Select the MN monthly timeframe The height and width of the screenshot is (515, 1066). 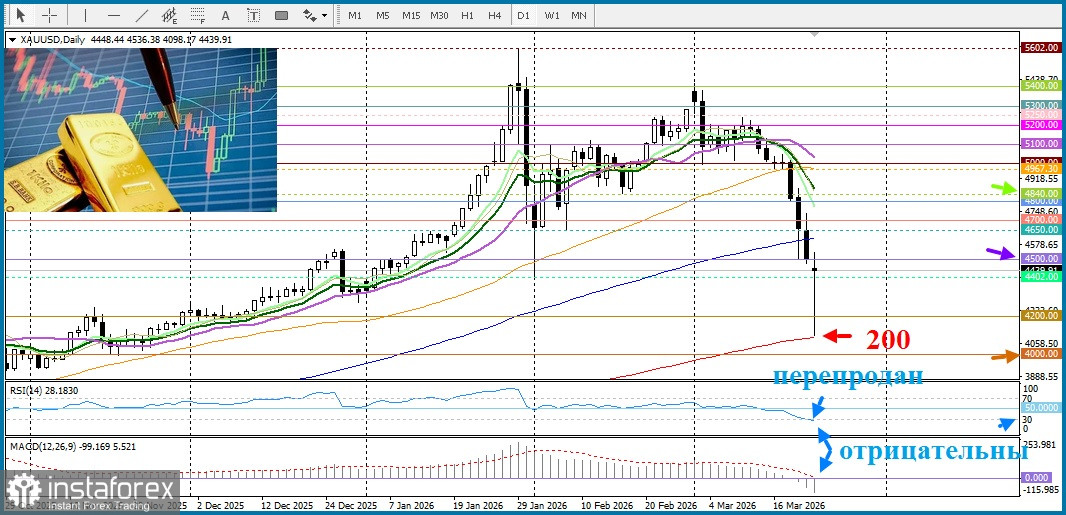click(x=579, y=15)
